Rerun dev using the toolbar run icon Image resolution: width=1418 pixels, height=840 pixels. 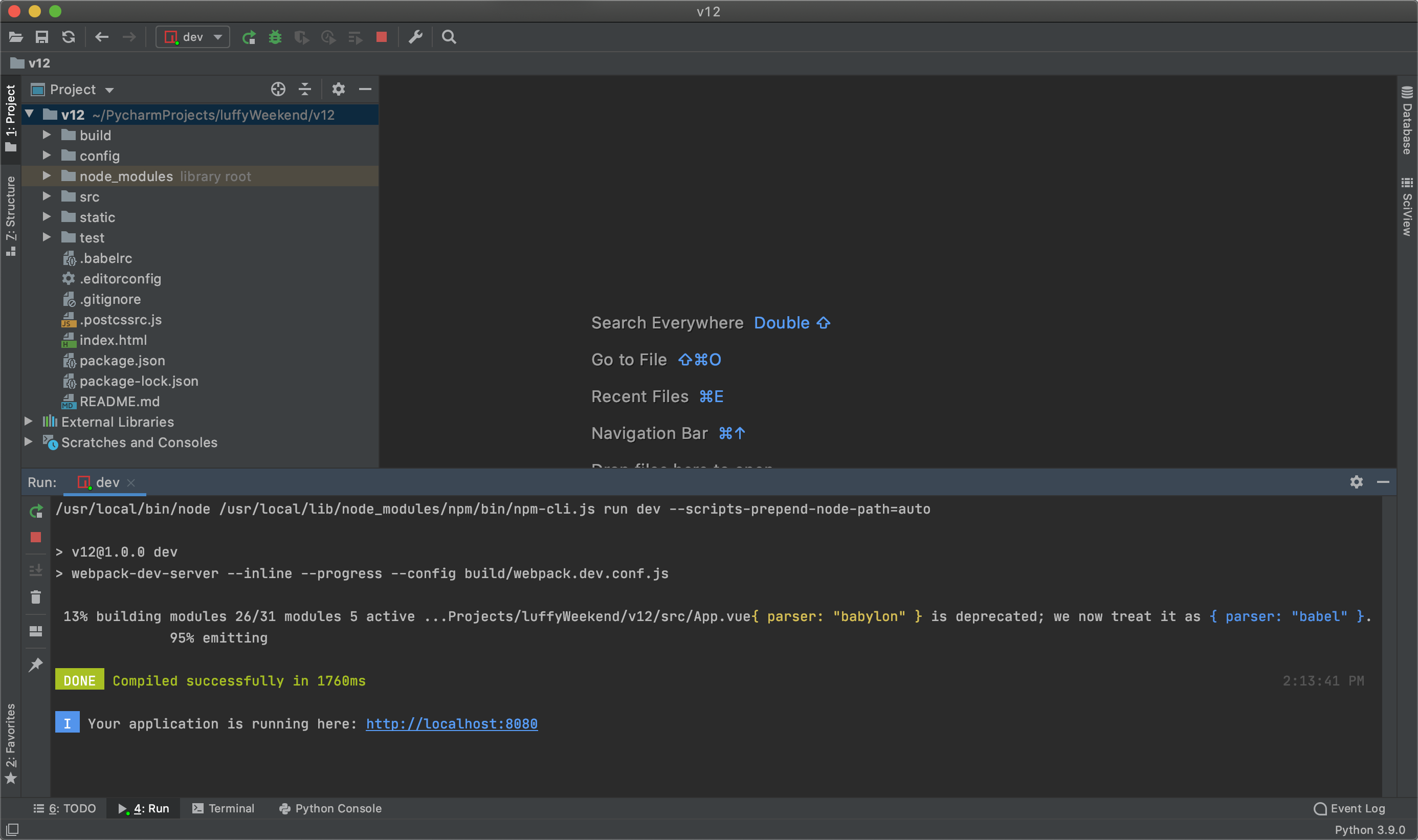click(x=249, y=37)
